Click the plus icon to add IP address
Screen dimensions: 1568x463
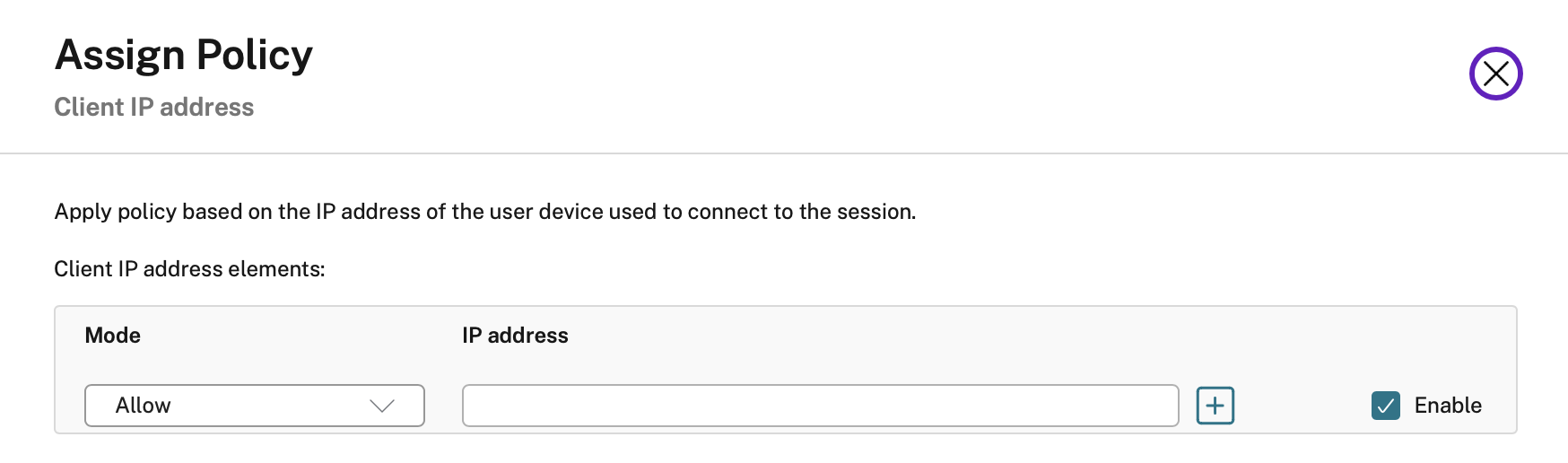1215,406
